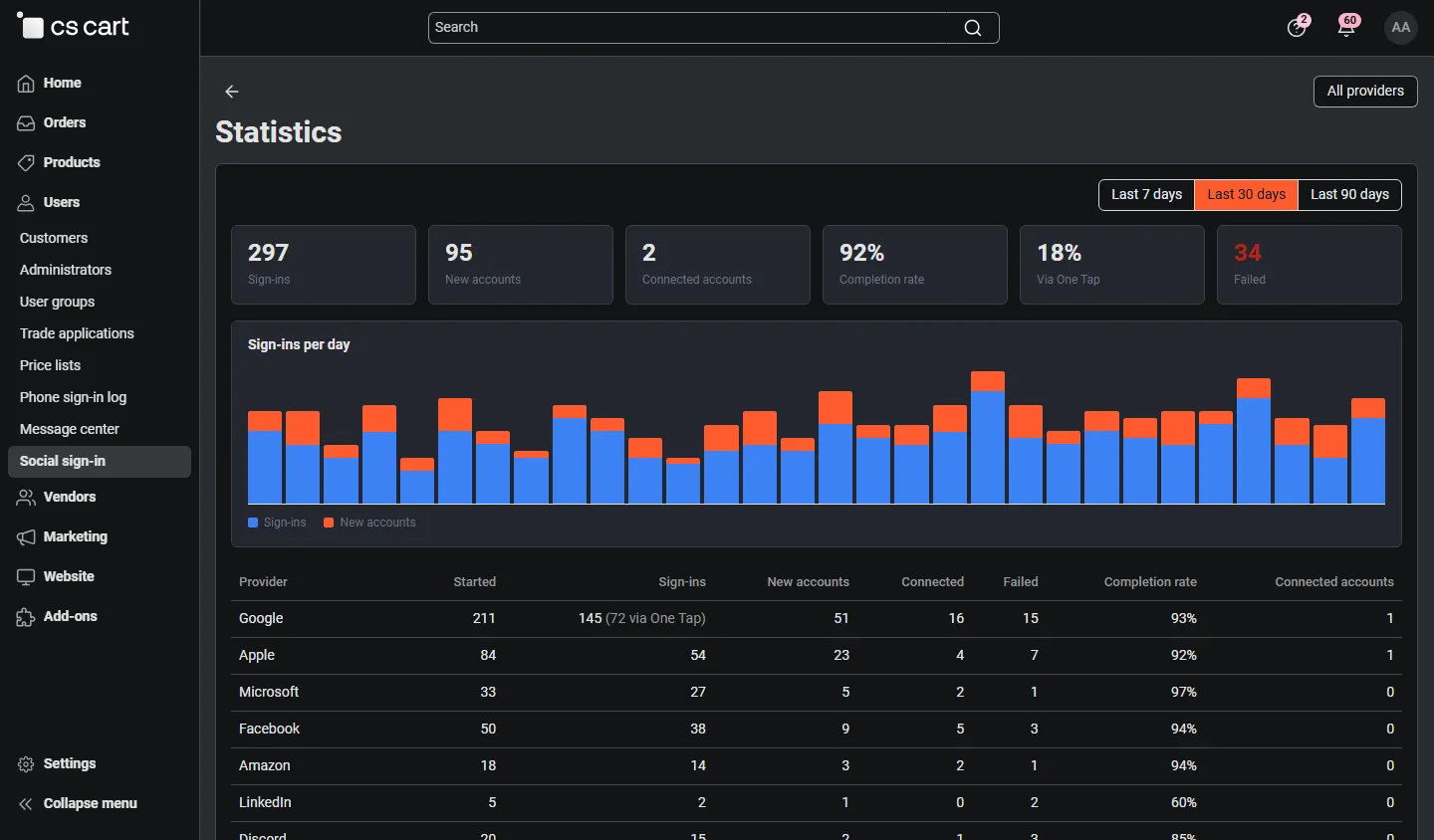This screenshot has height=840, width=1434.
Task: Click the Marketing megaphone icon
Action: 26,537
